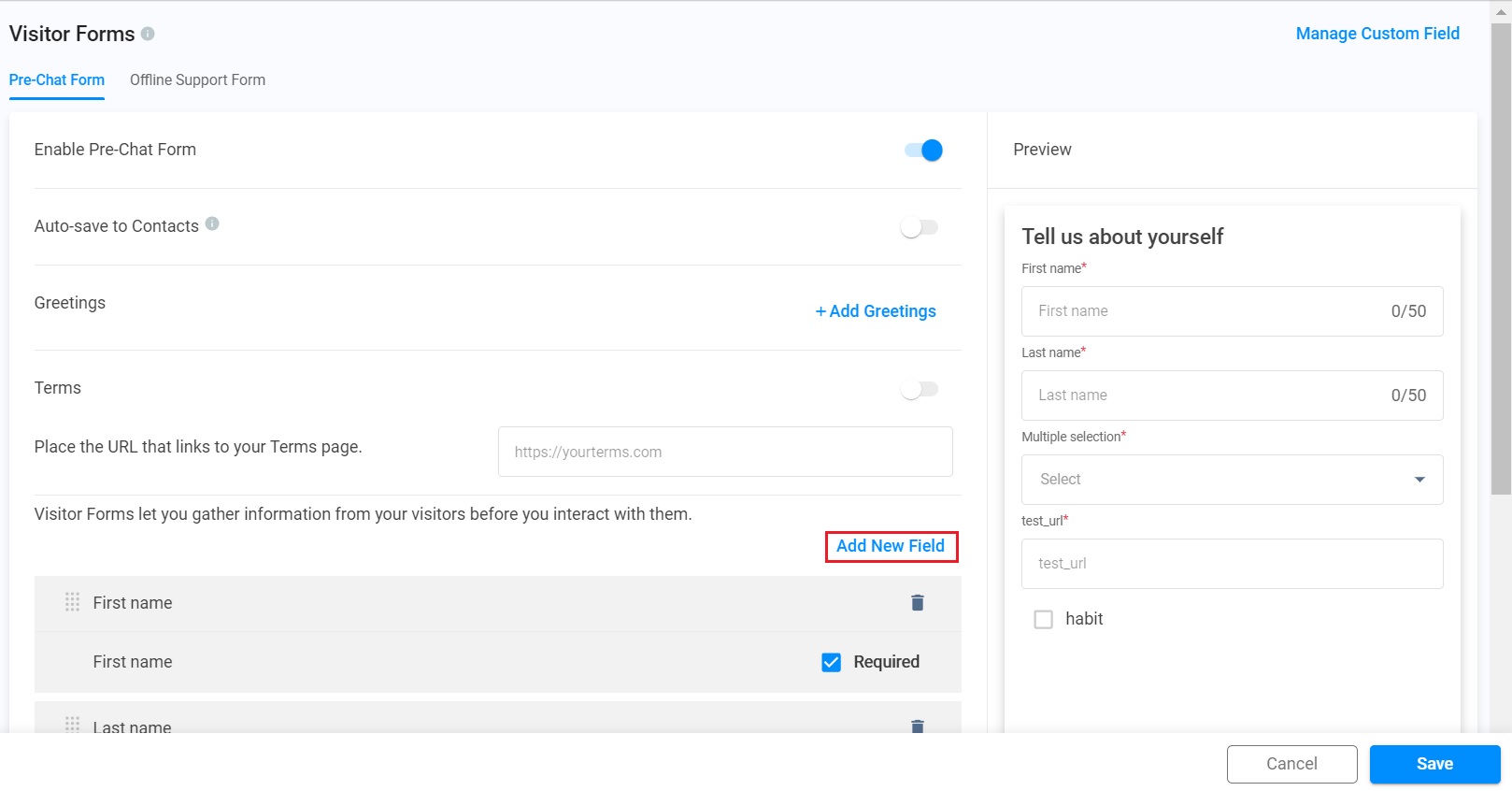Viewport: 1512px width, 791px height.
Task: Turn on Auto-save to Contacts switch
Action: tap(920, 227)
